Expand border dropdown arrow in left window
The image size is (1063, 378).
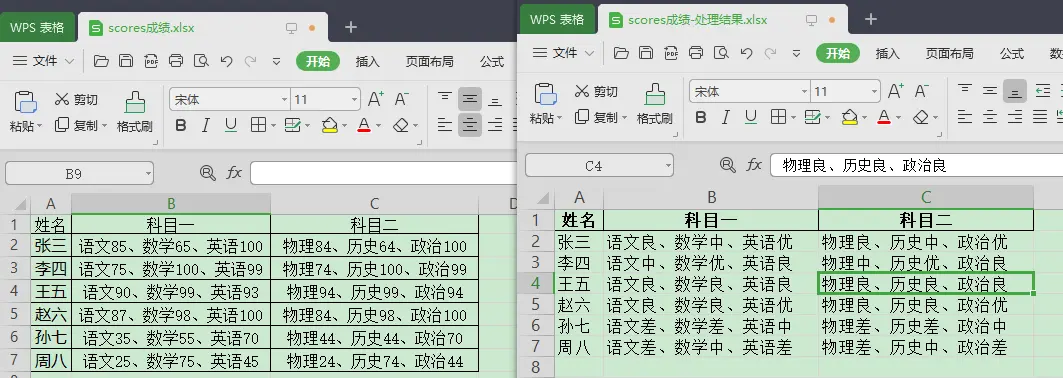point(273,125)
